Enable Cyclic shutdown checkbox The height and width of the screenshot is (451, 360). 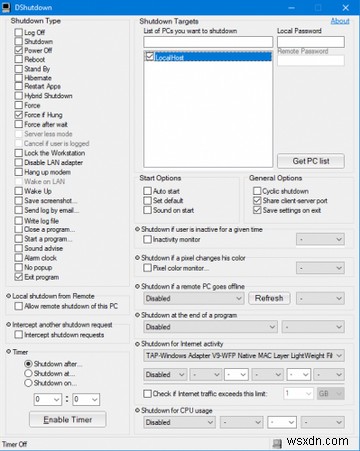pyautogui.click(x=257, y=191)
